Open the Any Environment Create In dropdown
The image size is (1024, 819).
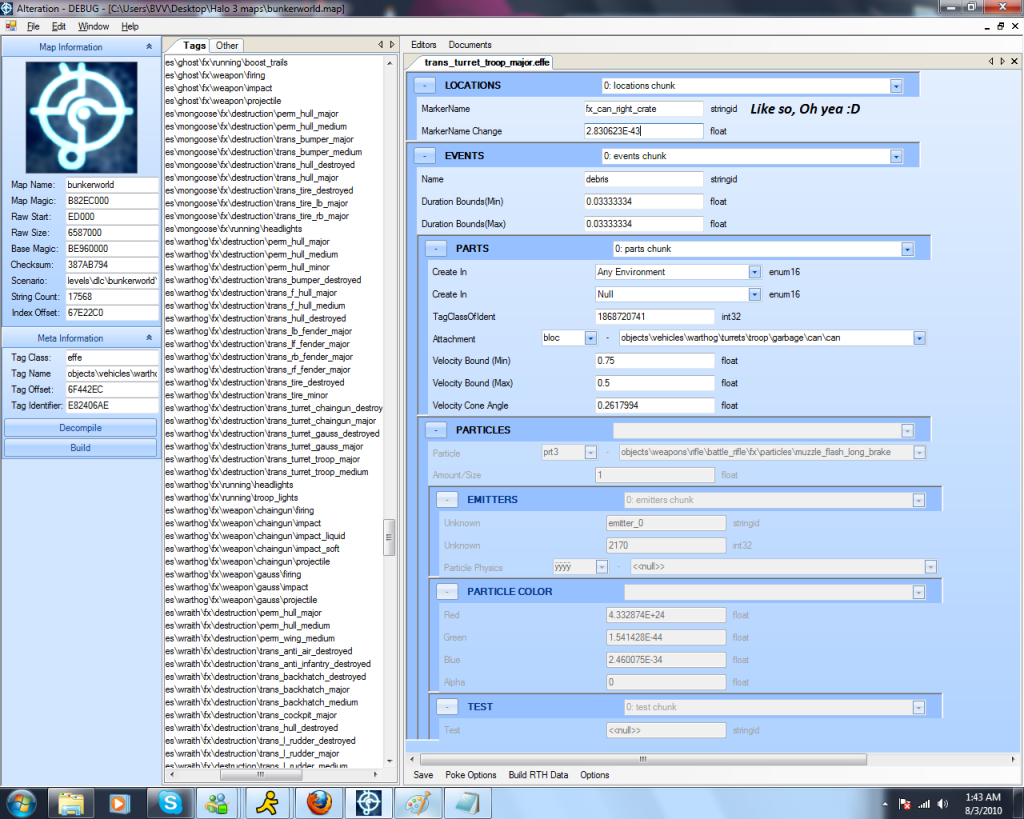(754, 272)
